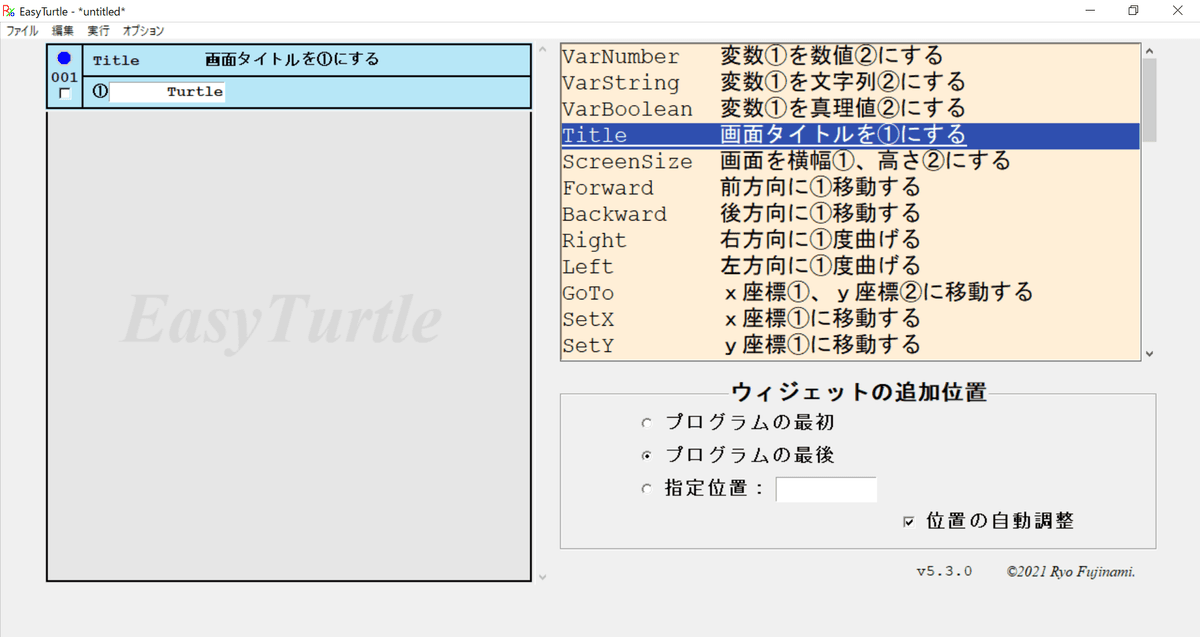
Task: Choose the 指定位置 radio button
Action: click(646, 489)
